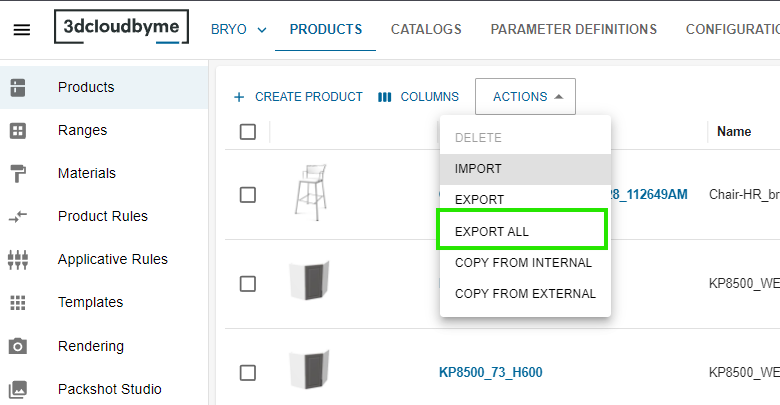
Task: Choose COPY FROM INTERNAL menu entry
Action: click(525, 263)
